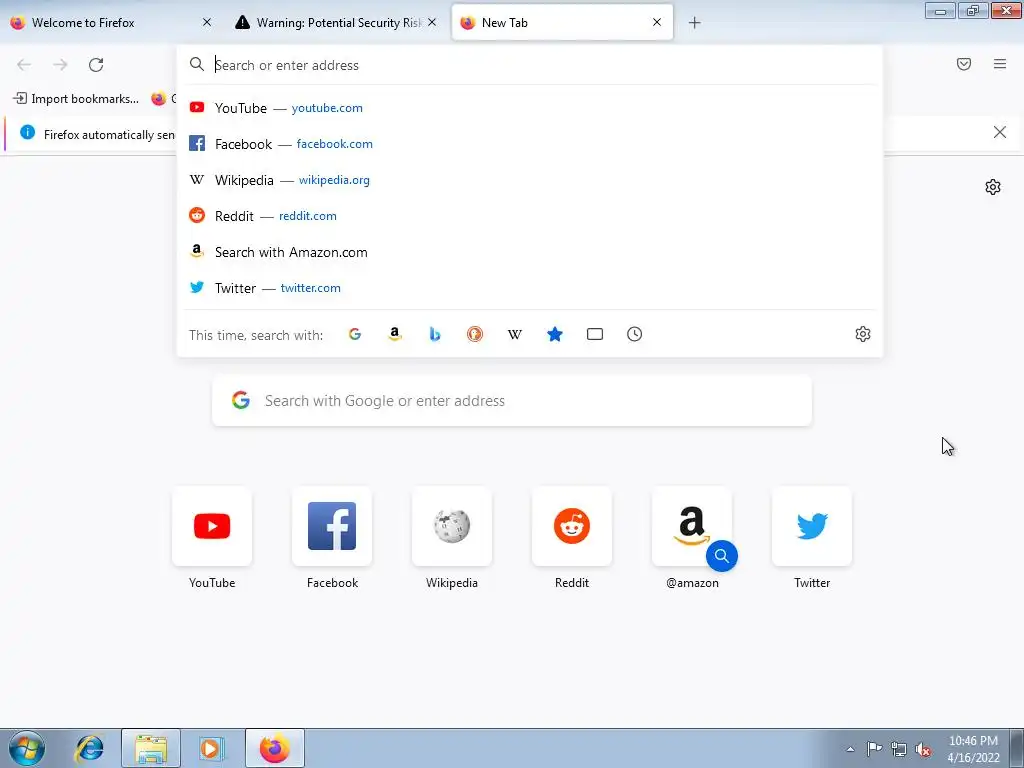Viewport: 1024px width, 768px height.
Task: Go forward with the forward arrow
Action: pyautogui.click(x=60, y=65)
